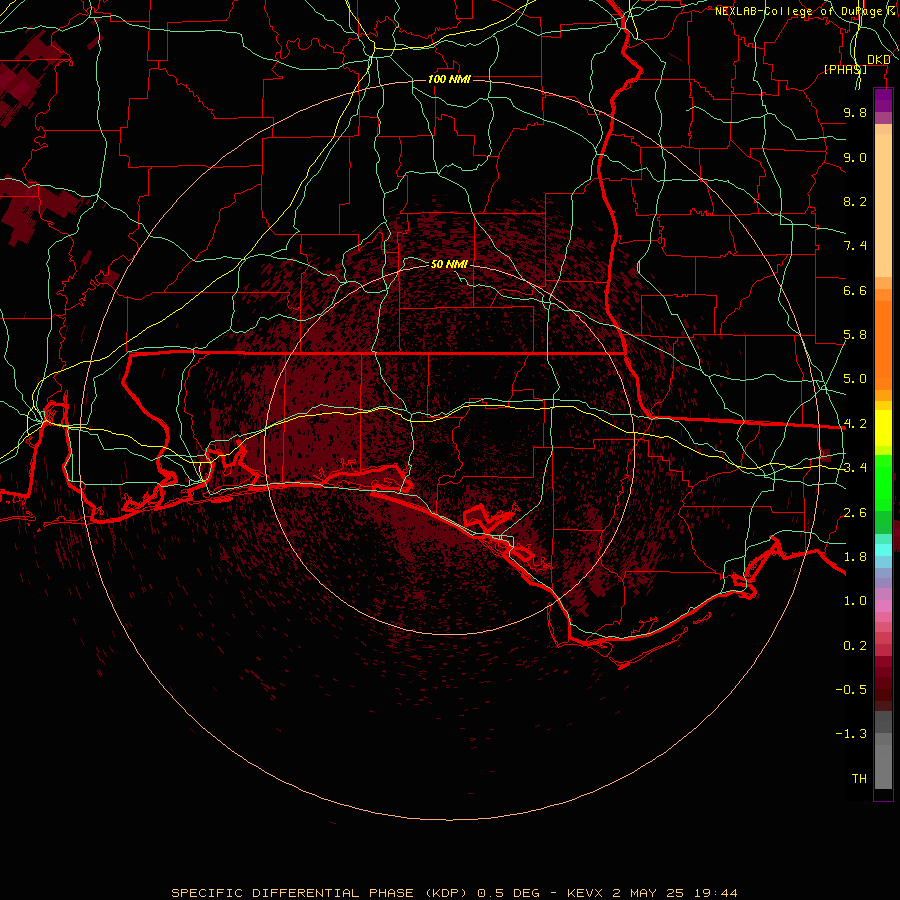Click the -1.3 value on the color scale
This screenshot has height=900, width=900.
pyautogui.click(x=851, y=734)
